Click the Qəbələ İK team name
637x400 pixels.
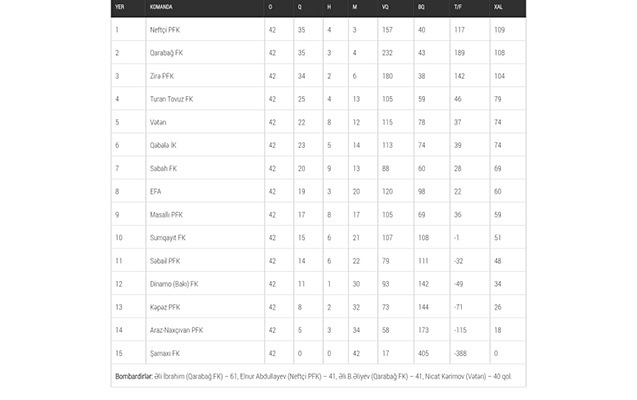tap(163, 145)
